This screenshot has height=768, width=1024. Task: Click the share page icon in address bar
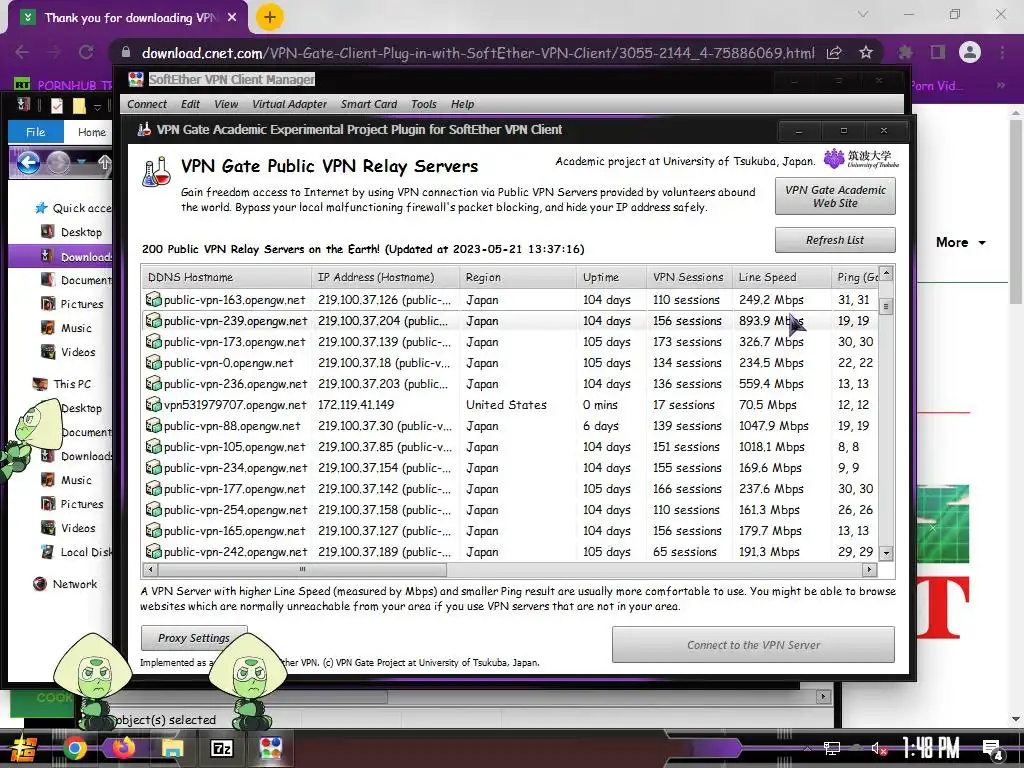834,52
